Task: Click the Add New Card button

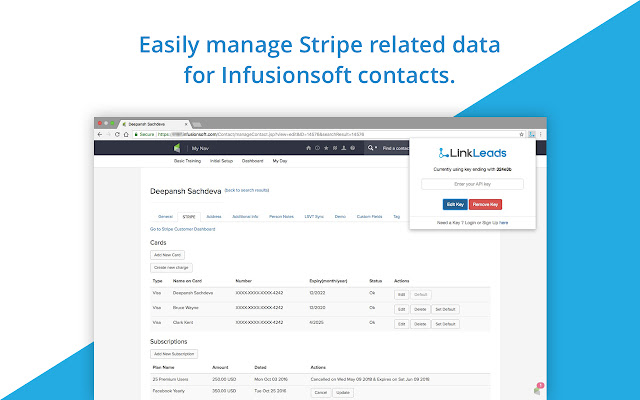Action: 167,255
